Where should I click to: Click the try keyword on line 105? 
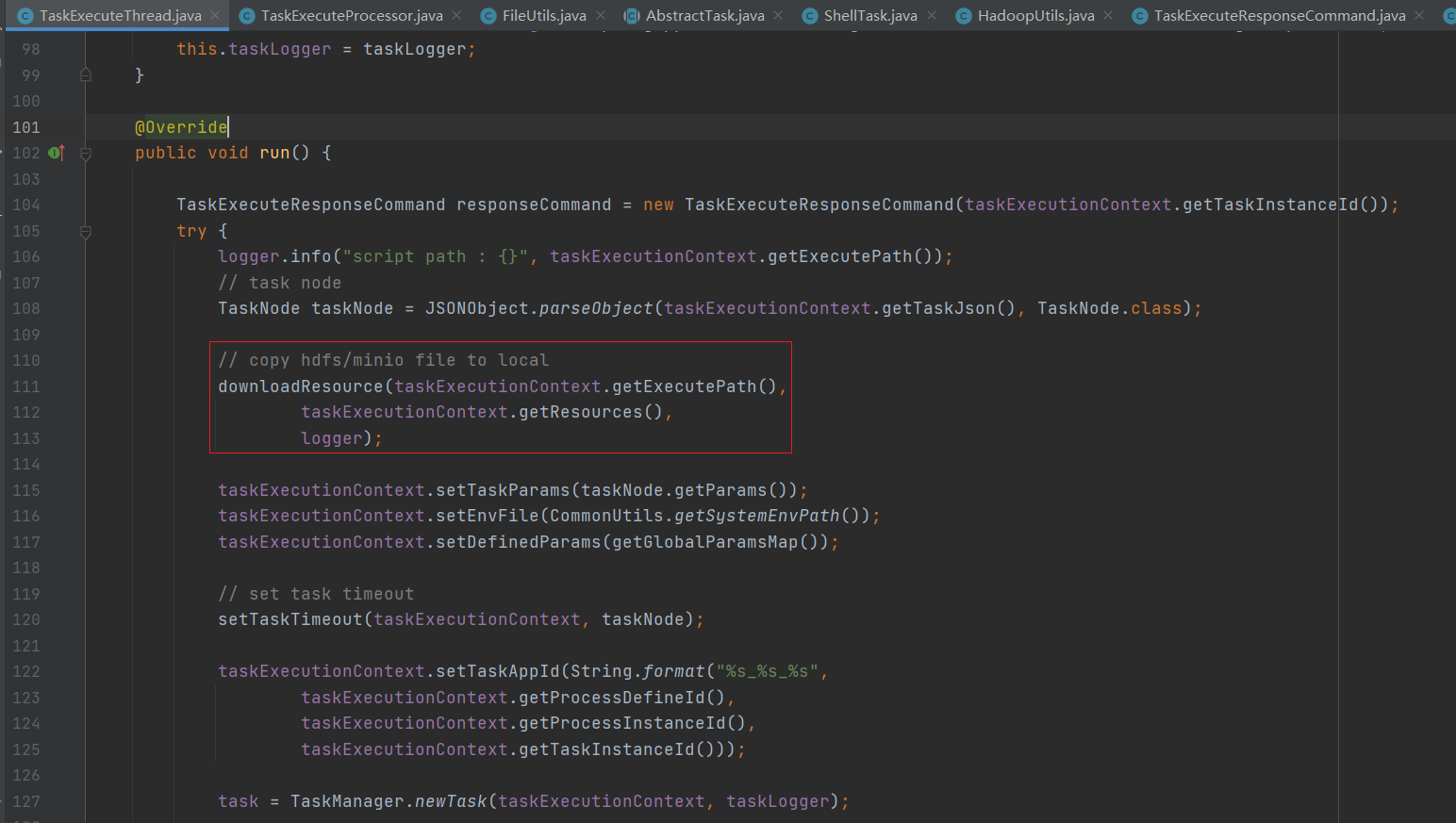(x=191, y=231)
